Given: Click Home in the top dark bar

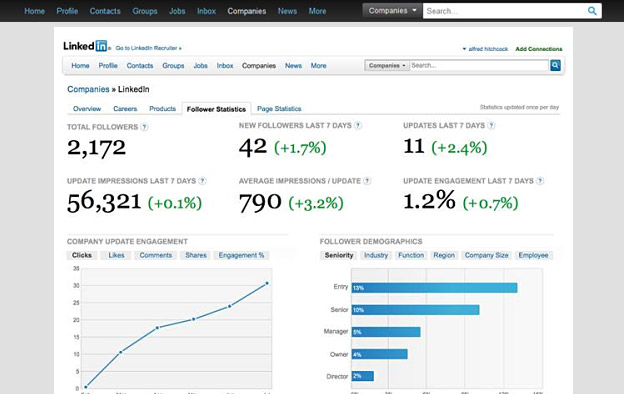Looking at the screenshot, I should 34,11.
